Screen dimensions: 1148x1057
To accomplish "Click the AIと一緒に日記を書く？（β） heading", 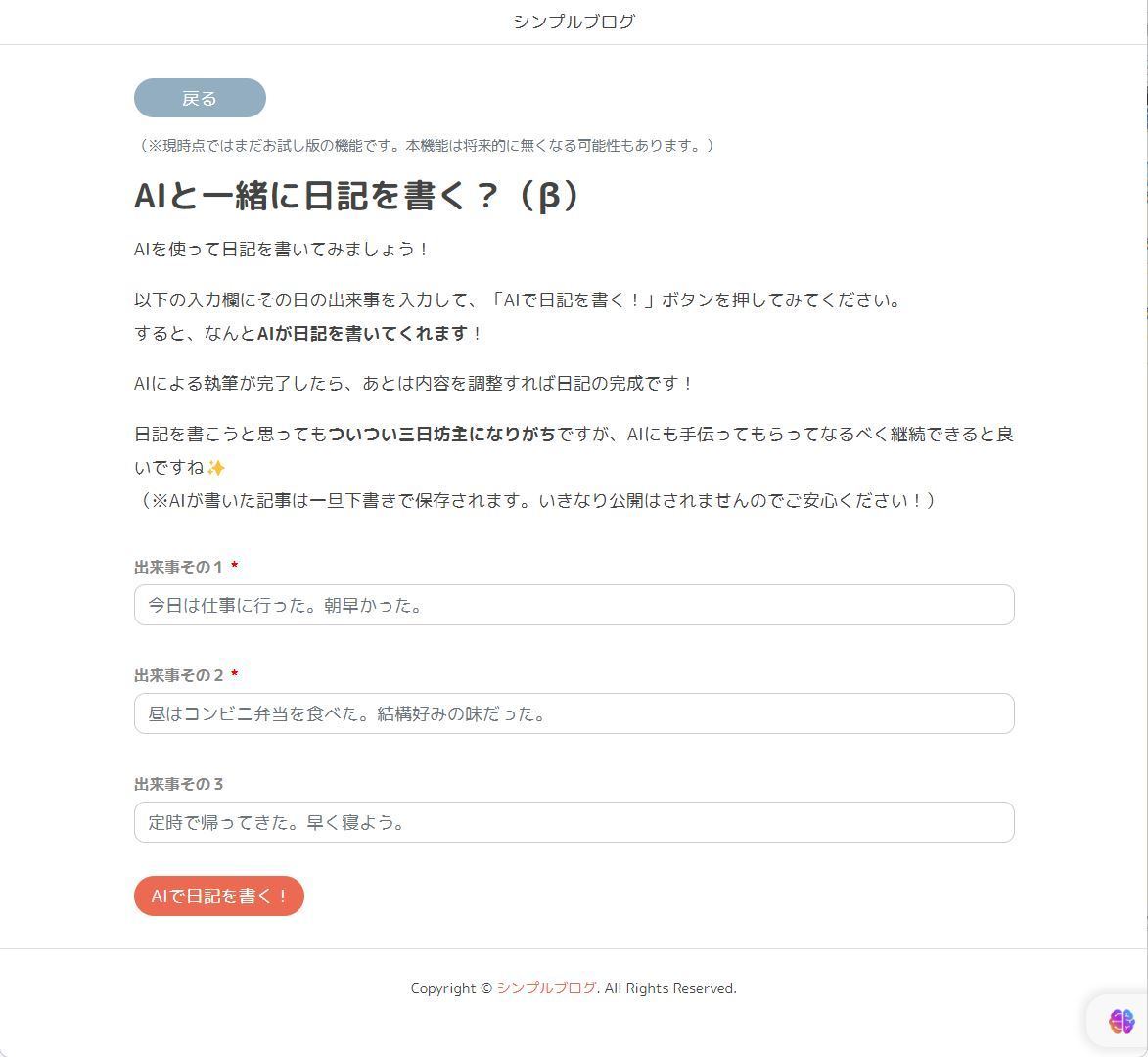I will (358, 196).
